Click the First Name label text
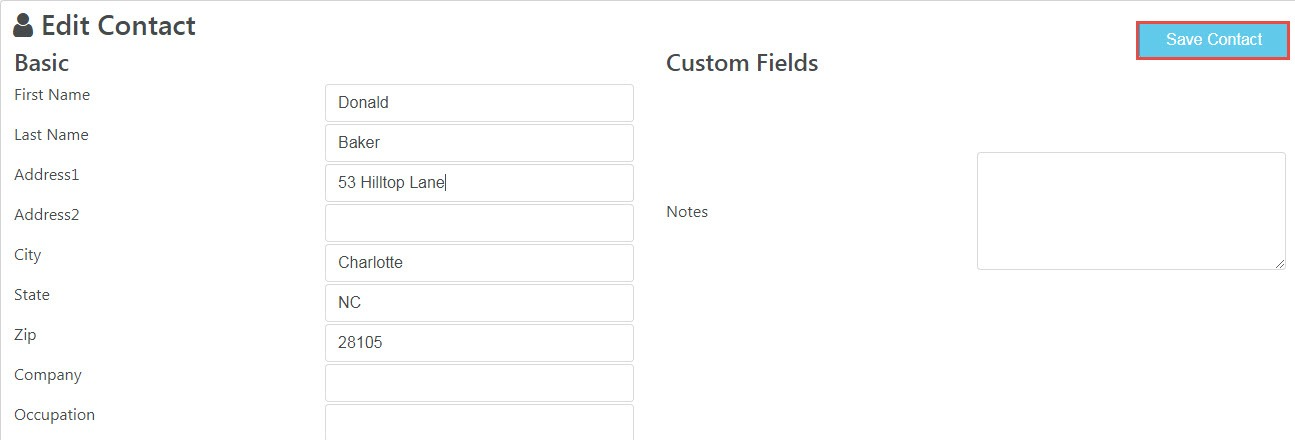 click(52, 95)
